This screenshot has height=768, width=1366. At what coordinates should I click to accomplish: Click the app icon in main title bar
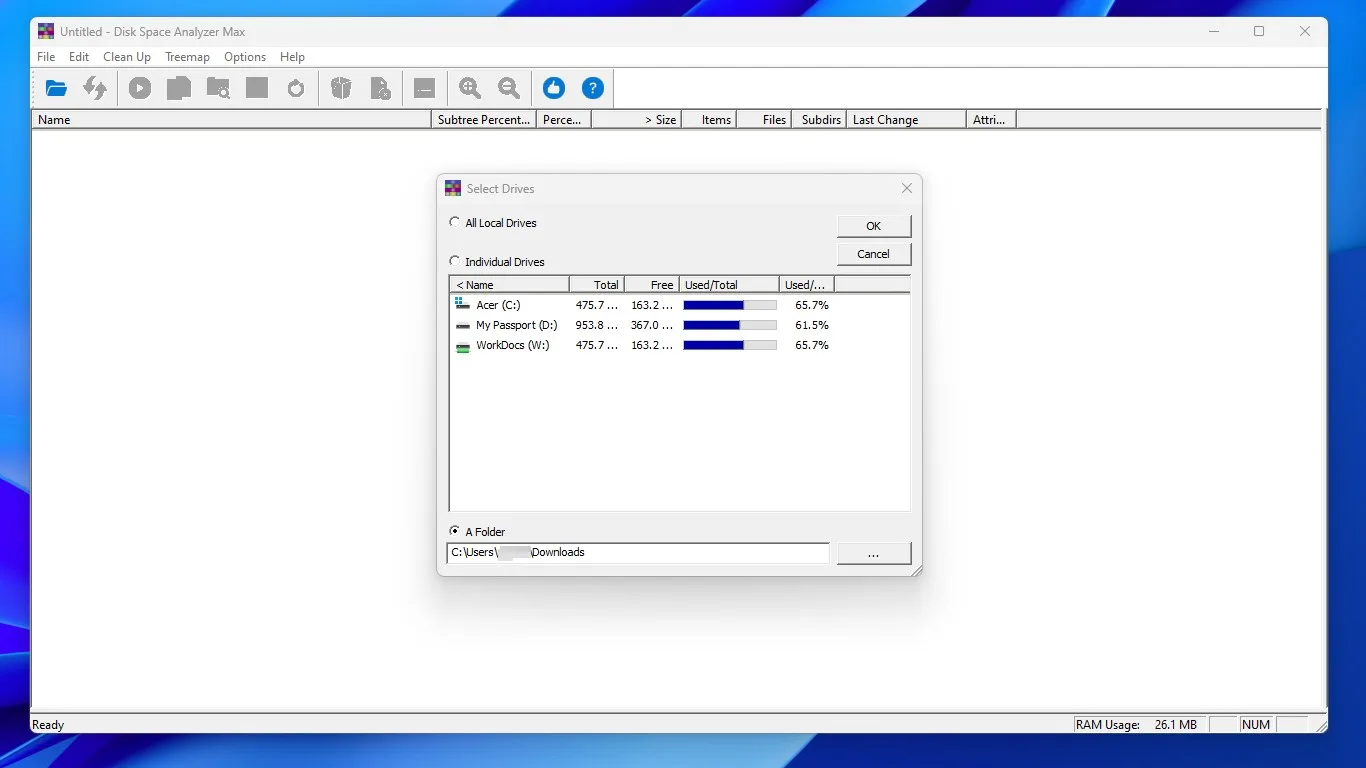pos(46,31)
